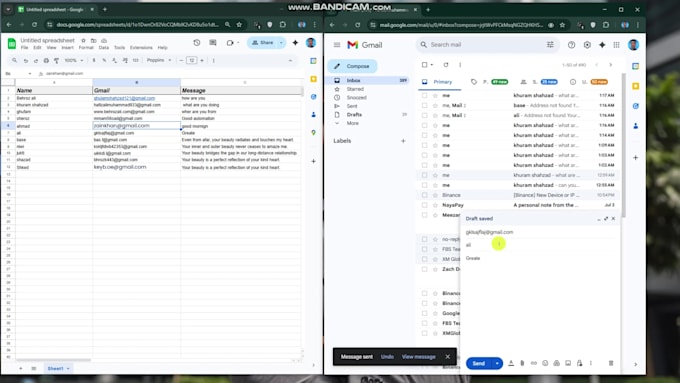Image resolution: width=680 pixels, height=383 pixels.
Task: Insert emoji icon in compose toolbar
Action: coord(545,363)
